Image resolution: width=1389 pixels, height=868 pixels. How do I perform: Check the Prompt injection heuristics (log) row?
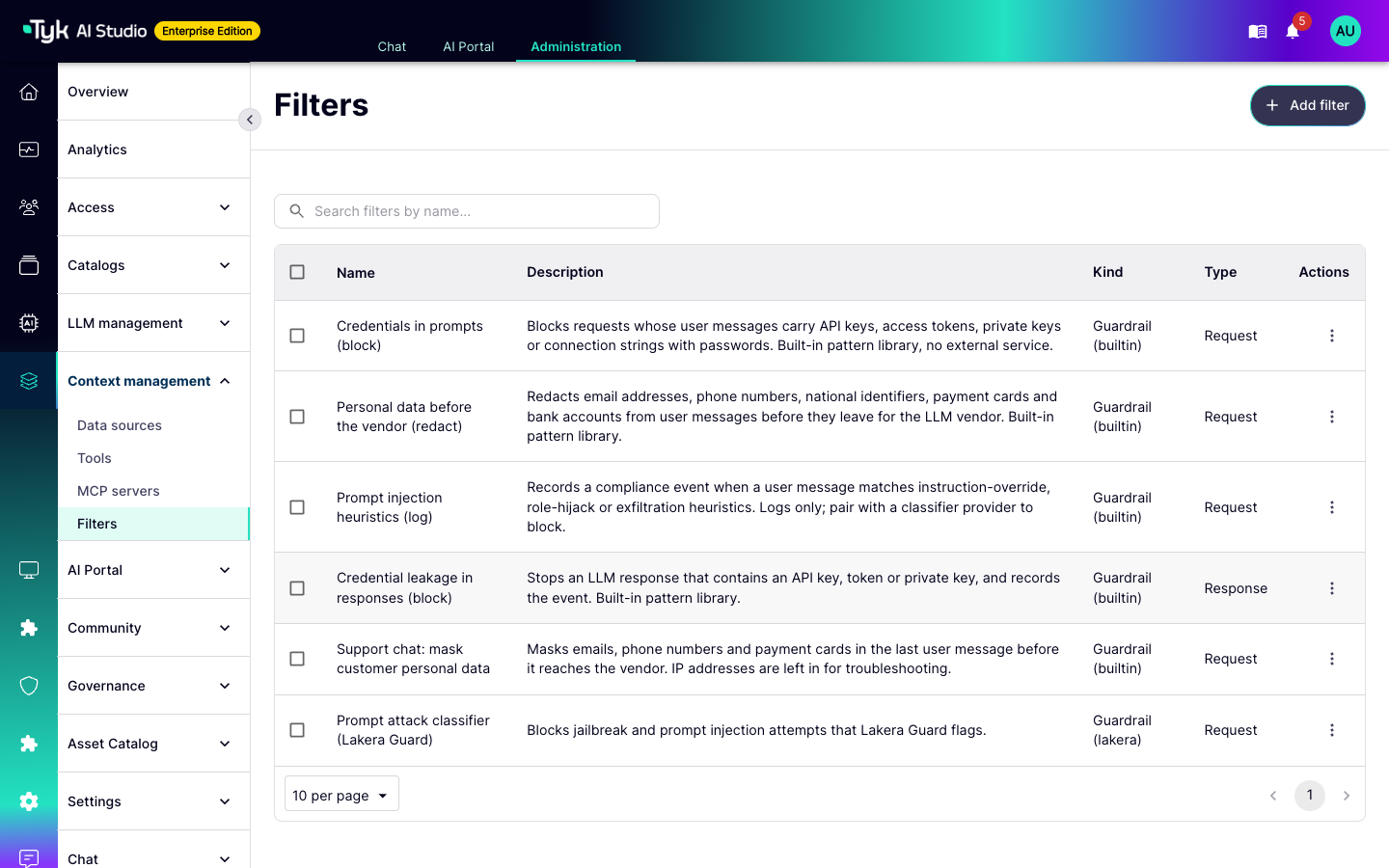click(297, 507)
